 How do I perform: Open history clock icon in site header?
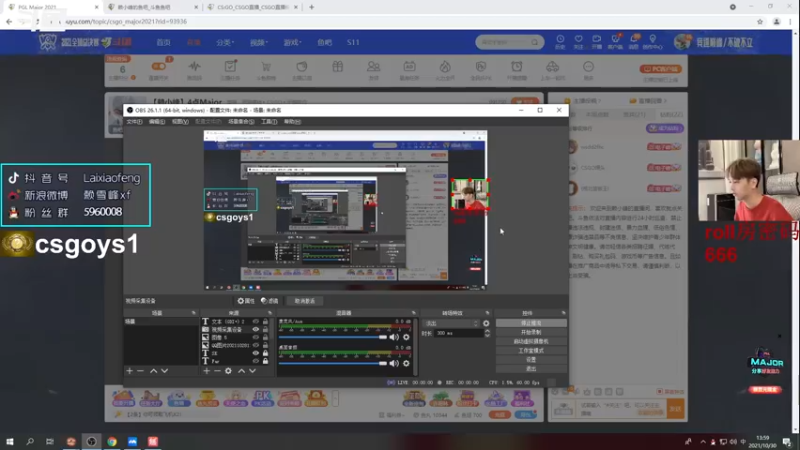click(560, 41)
